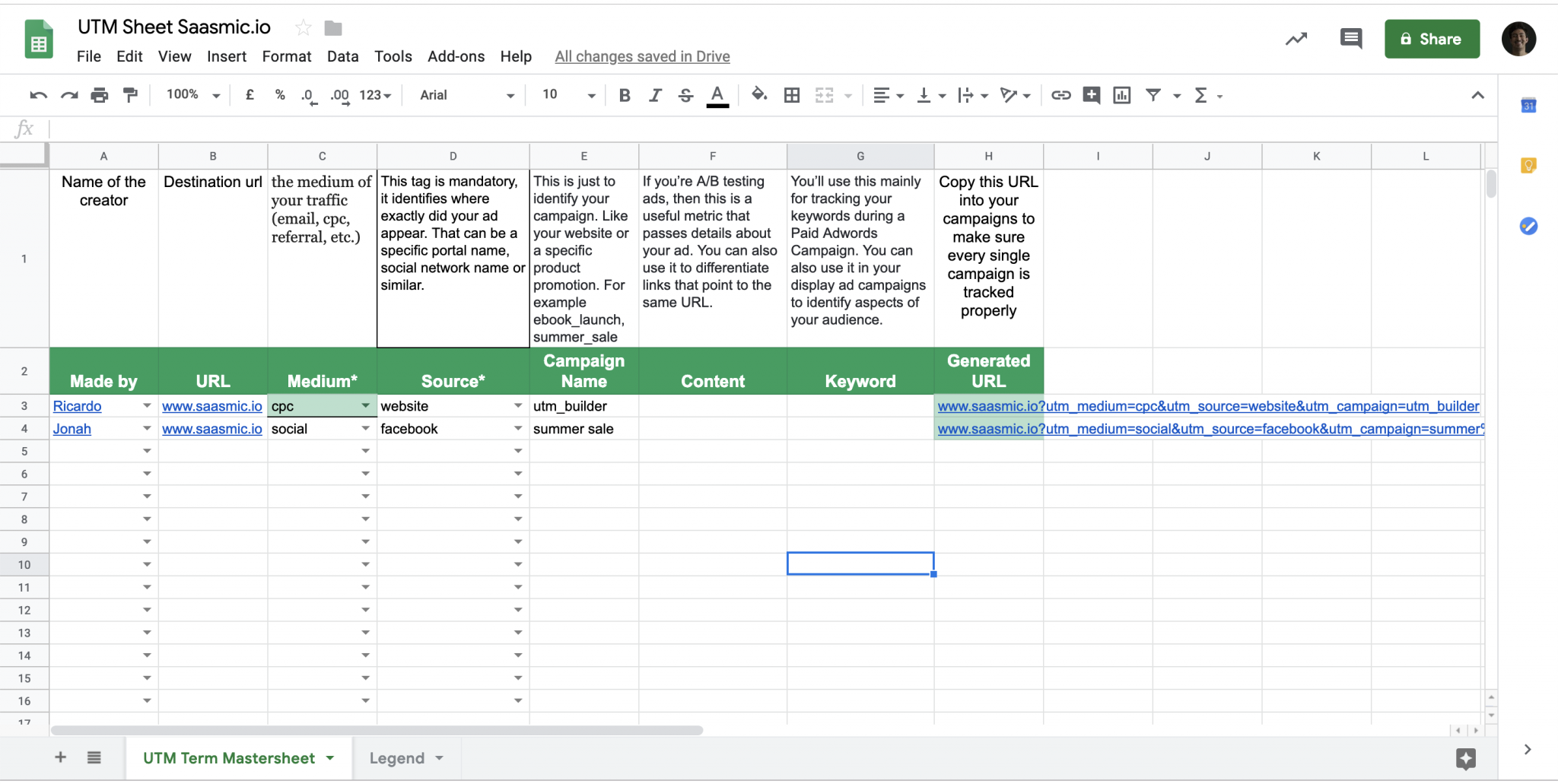Viewport: 1558px width, 784px height.
Task: Star the UTM Sheet document
Action: [303, 28]
